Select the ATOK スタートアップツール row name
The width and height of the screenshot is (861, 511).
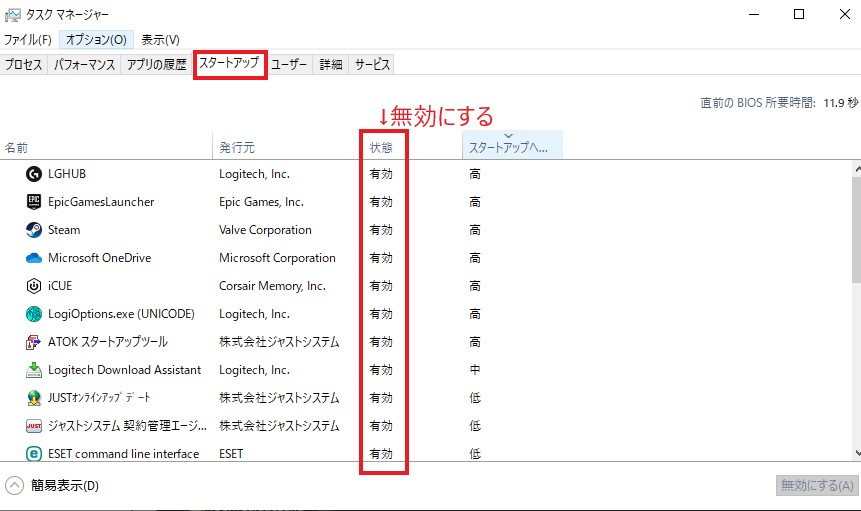click(108, 342)
